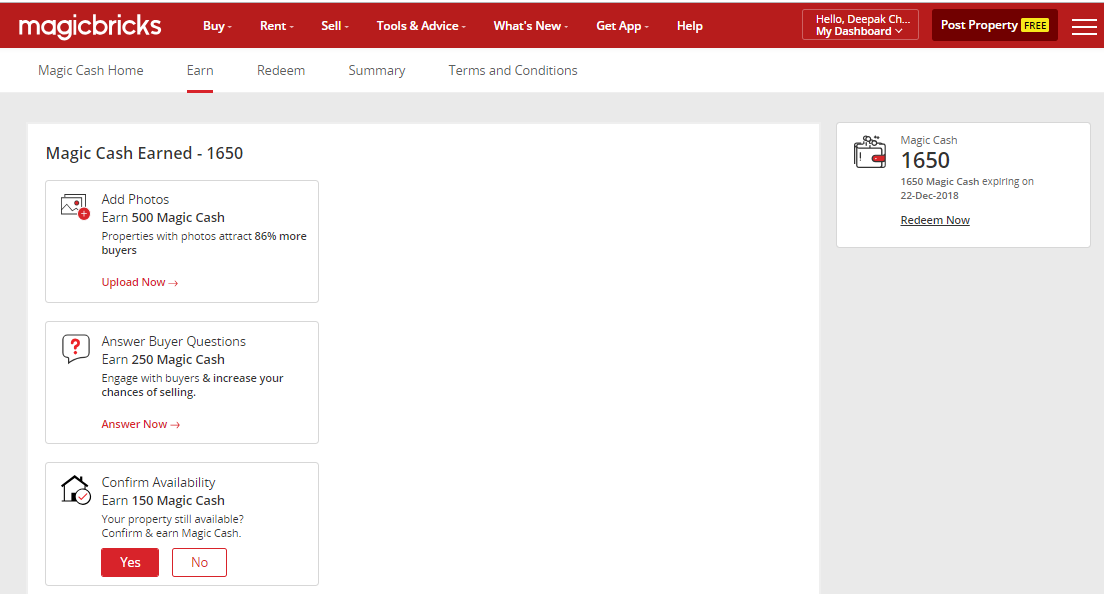Follow the Upload Now link
The height and width of the screenshot is (594, 1104).
coord(139,282)
